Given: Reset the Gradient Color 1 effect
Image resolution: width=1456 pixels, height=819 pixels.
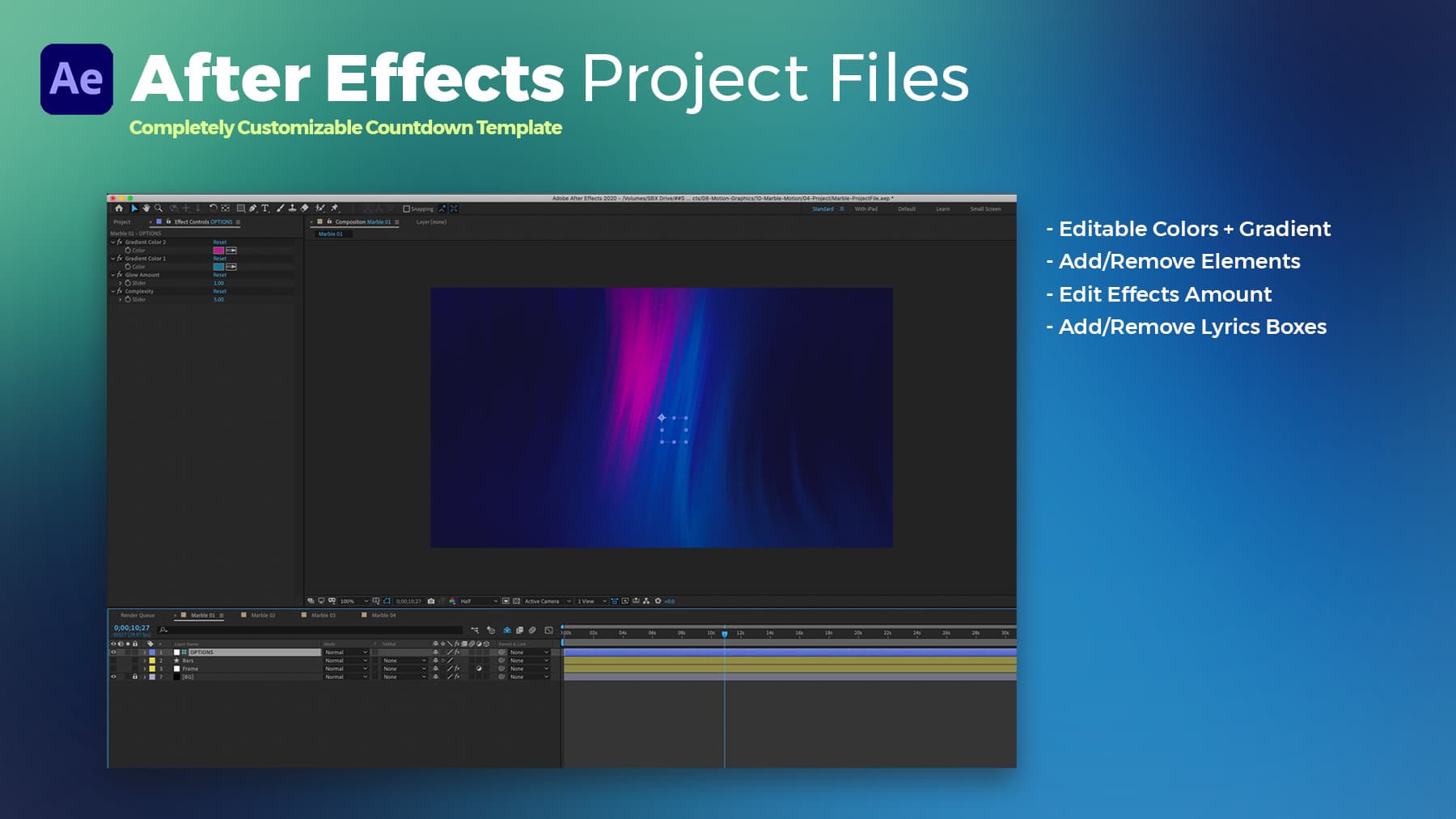Looking at the screenshot, I should point(220,259).
